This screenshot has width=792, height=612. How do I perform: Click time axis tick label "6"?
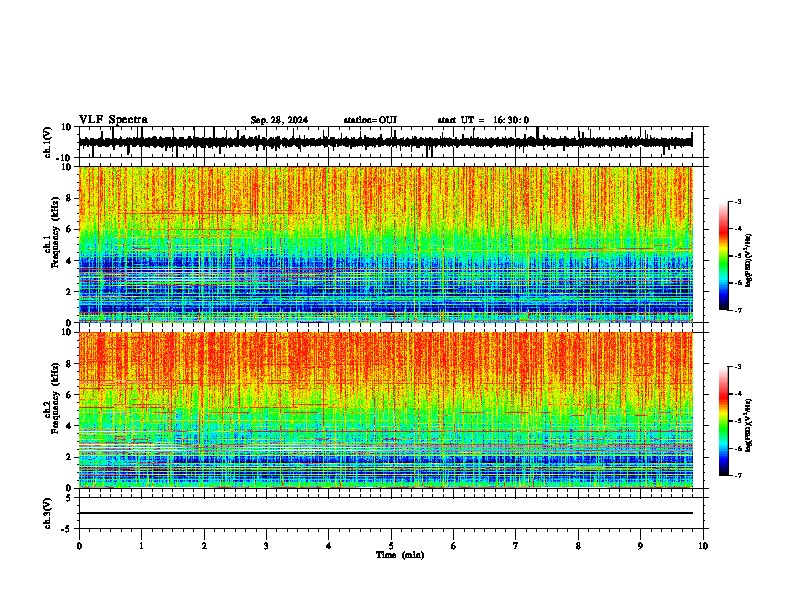[454, 546]
